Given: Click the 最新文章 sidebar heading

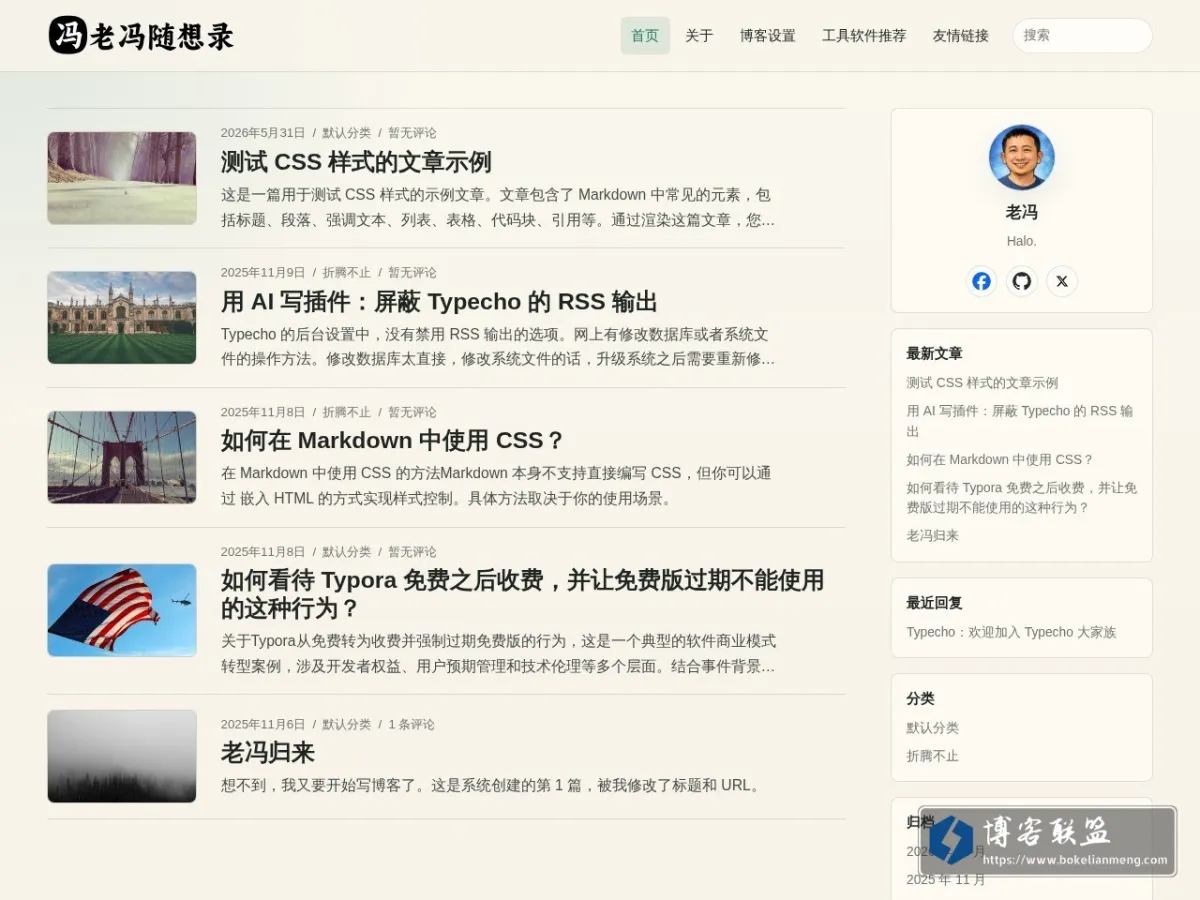Looking at the screenshot, I should tap(934, 354).
